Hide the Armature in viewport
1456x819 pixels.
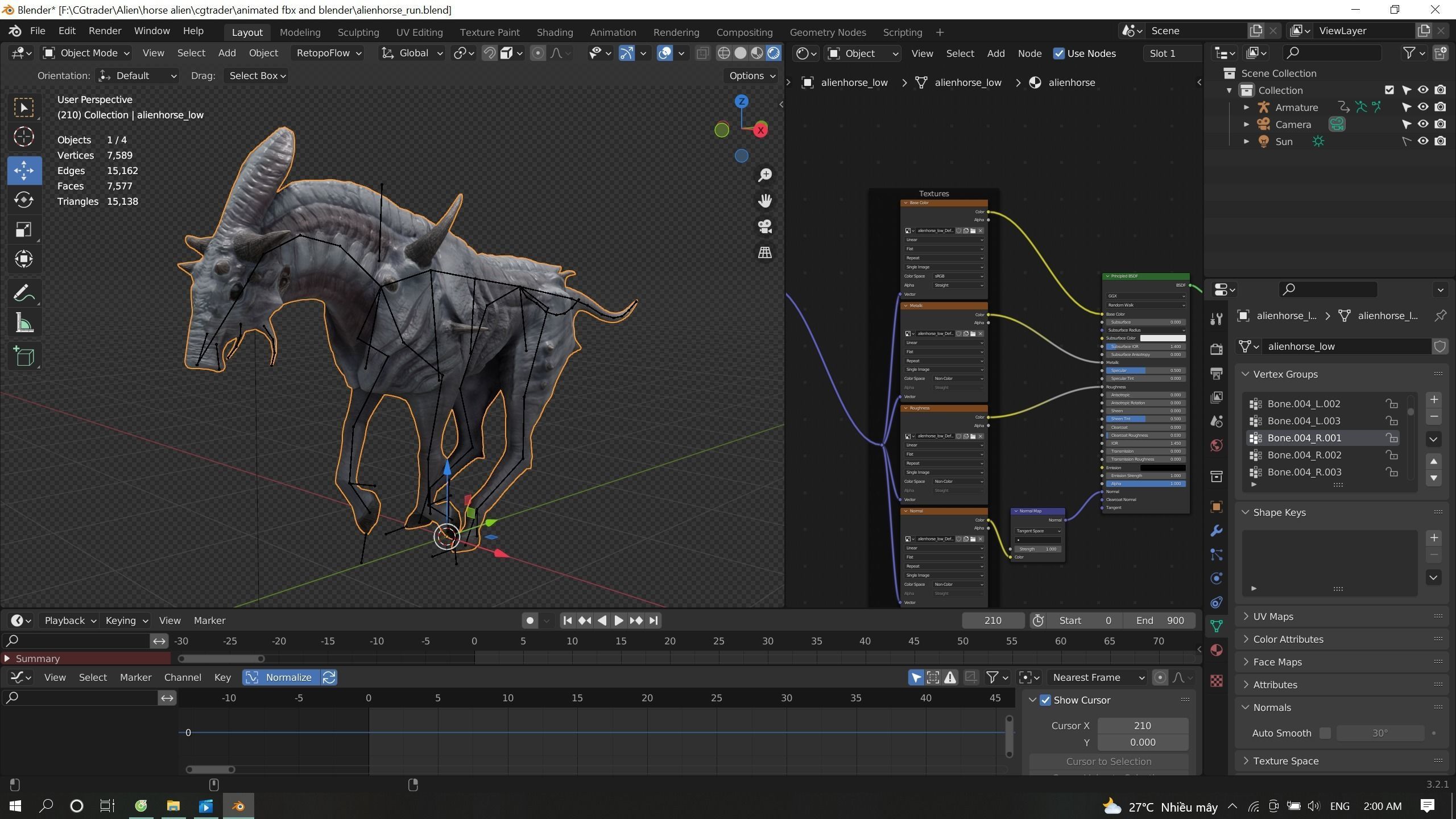click(1423, 107)
